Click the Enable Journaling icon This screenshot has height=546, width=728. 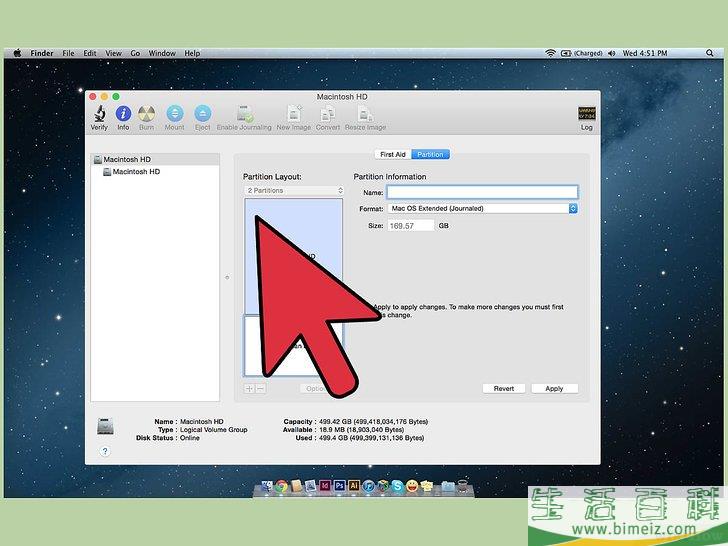coord(244,113)
